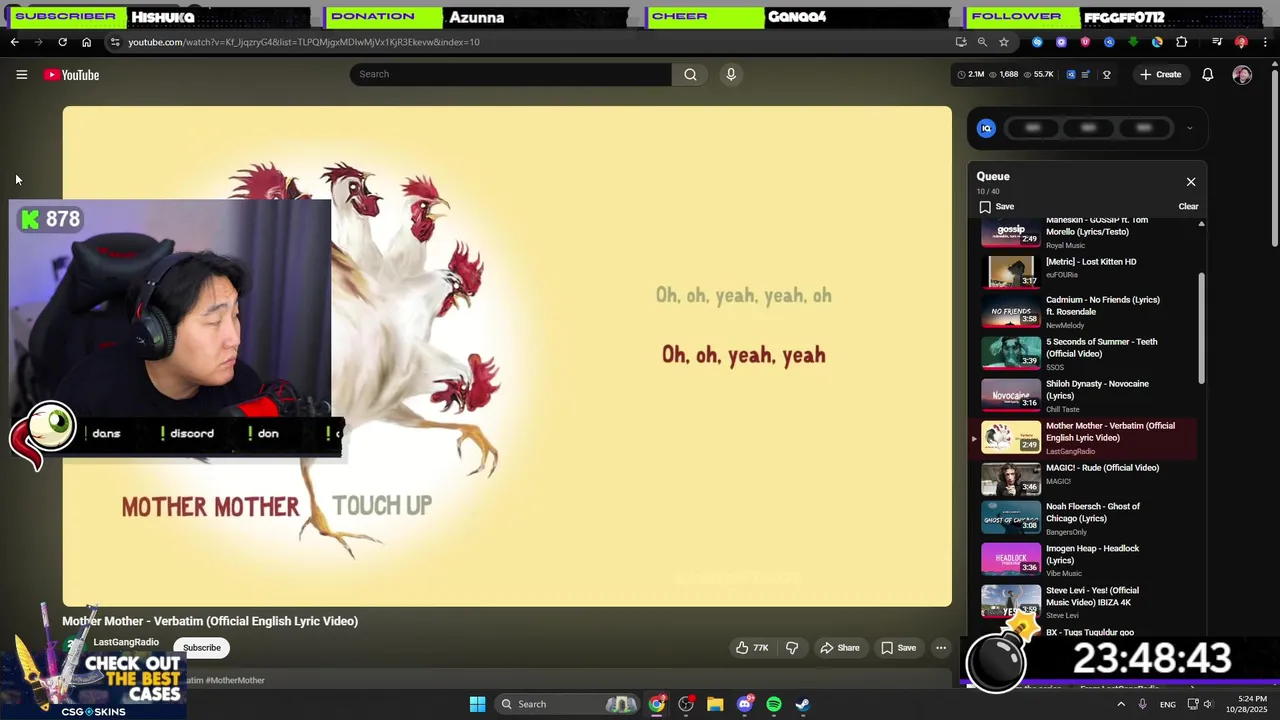
Task: Open Steam from the taskbar
Action: [803, 704]
